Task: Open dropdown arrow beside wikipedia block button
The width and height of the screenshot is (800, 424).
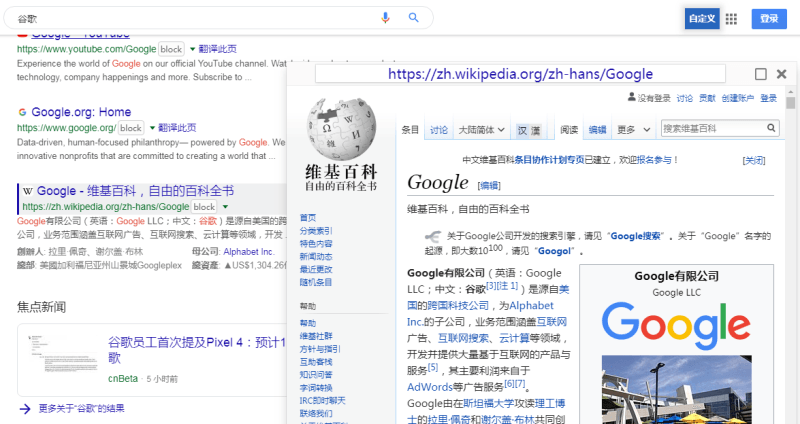Action: 225,207
